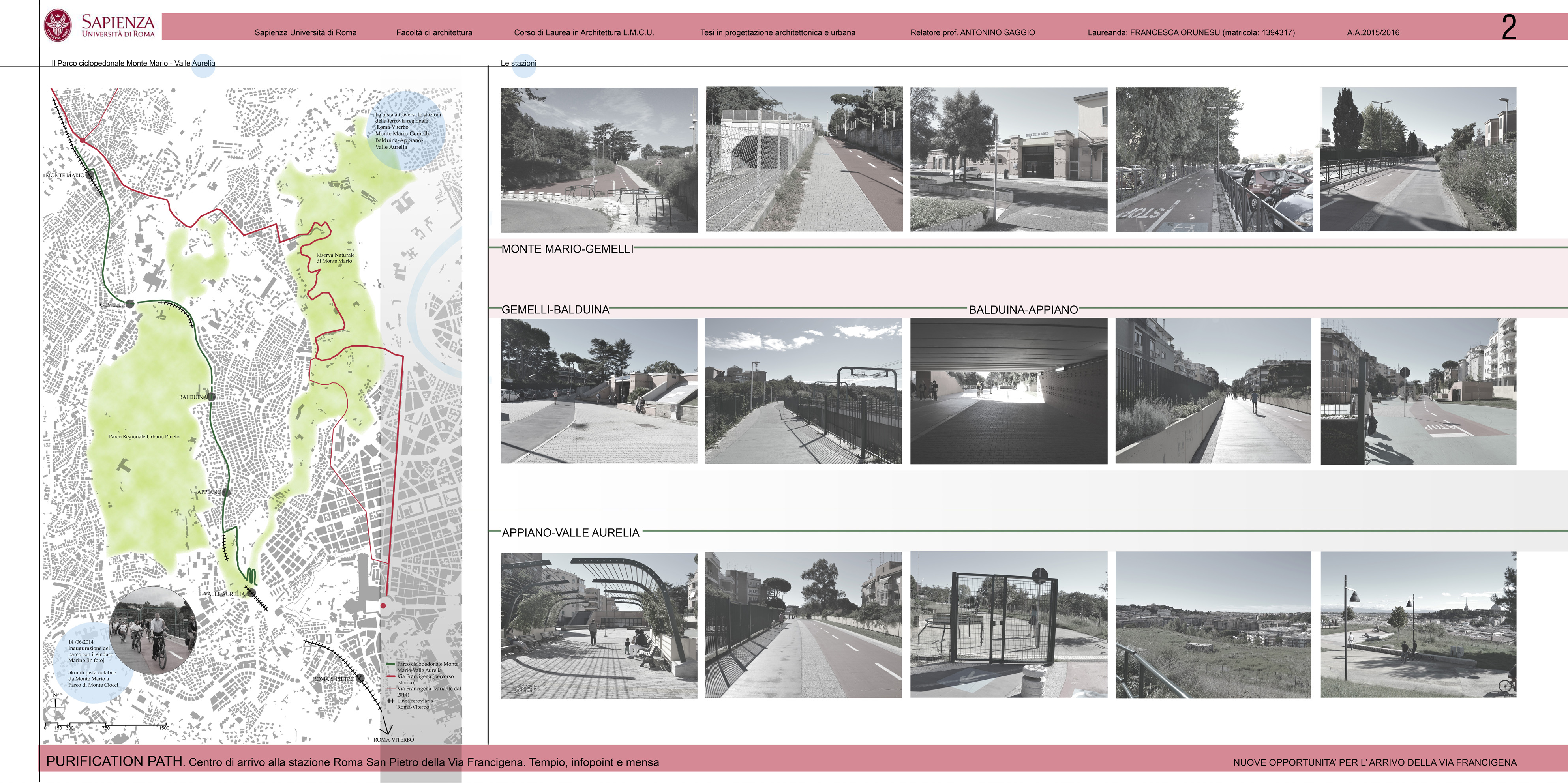Viewport: 1568px width, 783px height.
Task: Click the railway cross-tick legend symbol
Action: pyautogui.click(x=391, y=701)
